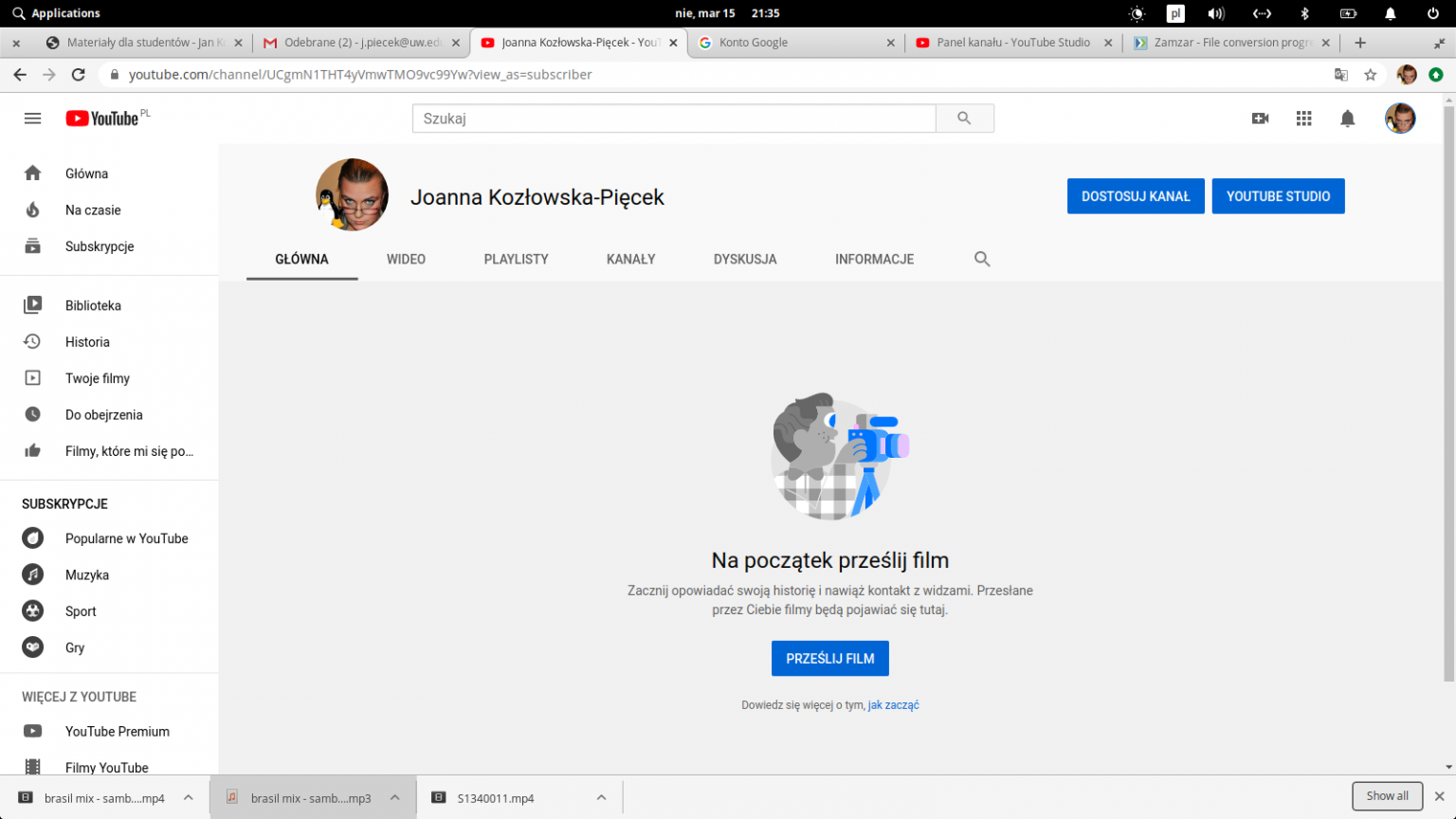Expand options for S1340011.mp4 download
The width and height of the screenshot is (1456, 819).
click(601, 798)
